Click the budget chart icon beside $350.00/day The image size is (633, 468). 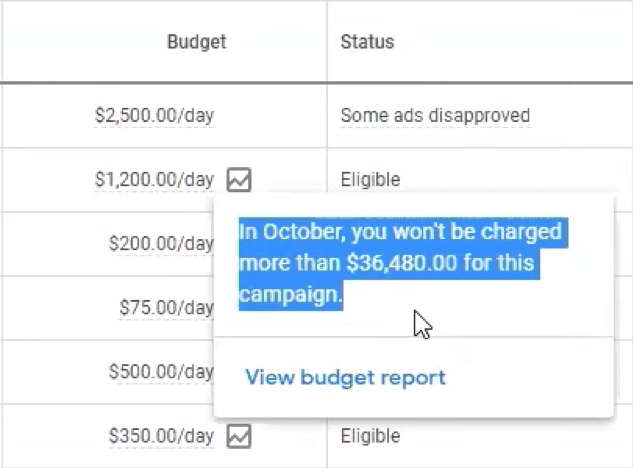point(239,436)
